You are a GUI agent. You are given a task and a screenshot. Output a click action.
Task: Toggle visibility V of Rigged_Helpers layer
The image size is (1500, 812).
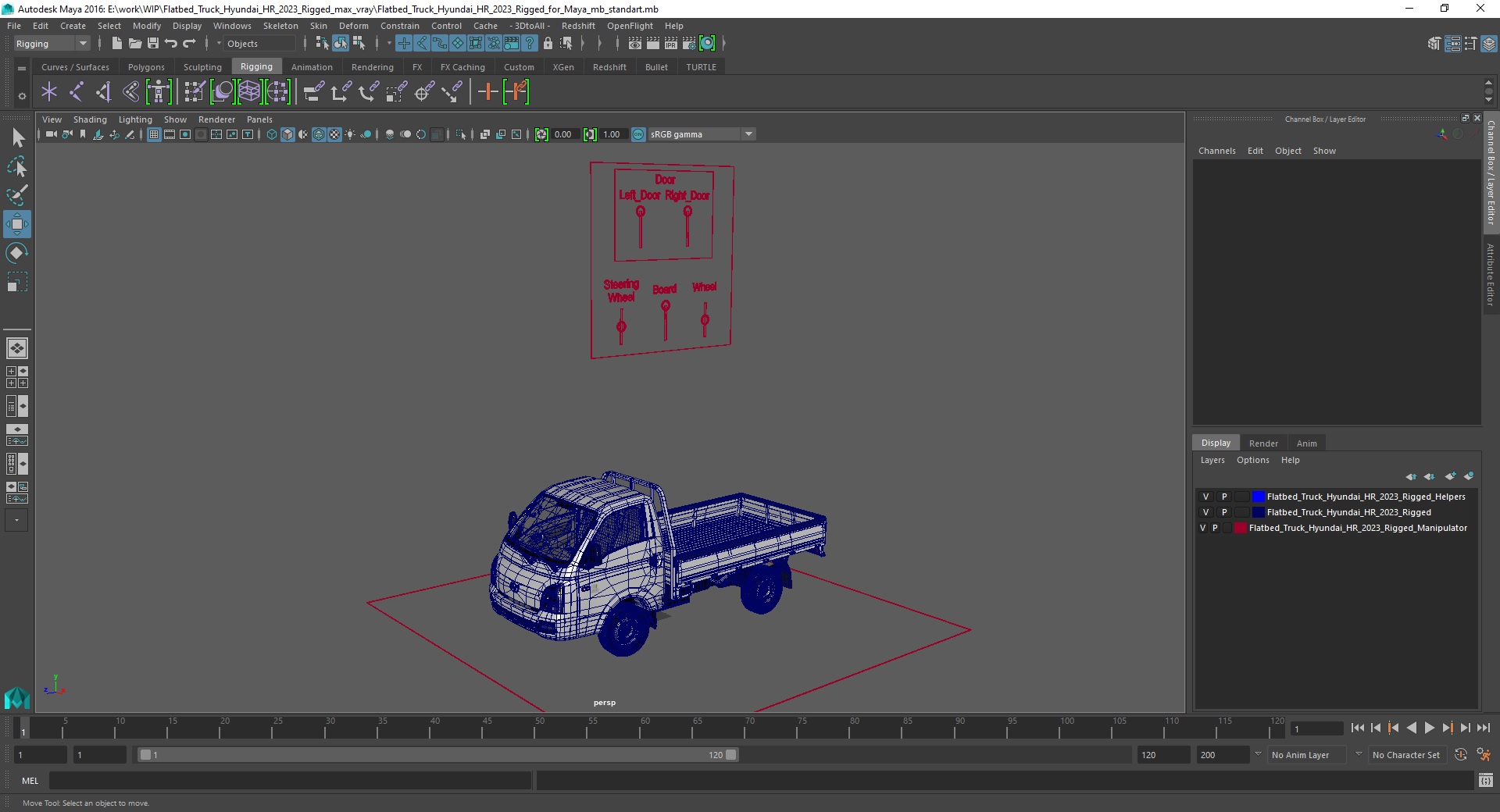pos(1205,497)
